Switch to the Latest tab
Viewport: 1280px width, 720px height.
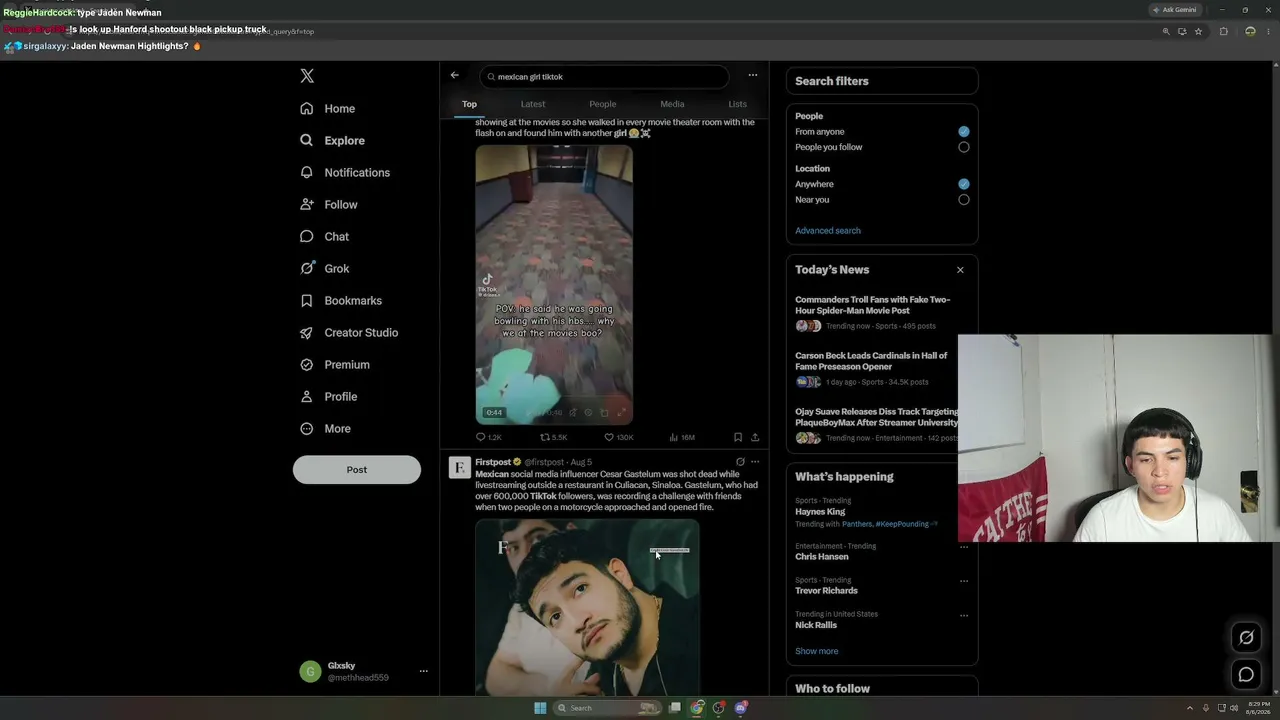533,104
